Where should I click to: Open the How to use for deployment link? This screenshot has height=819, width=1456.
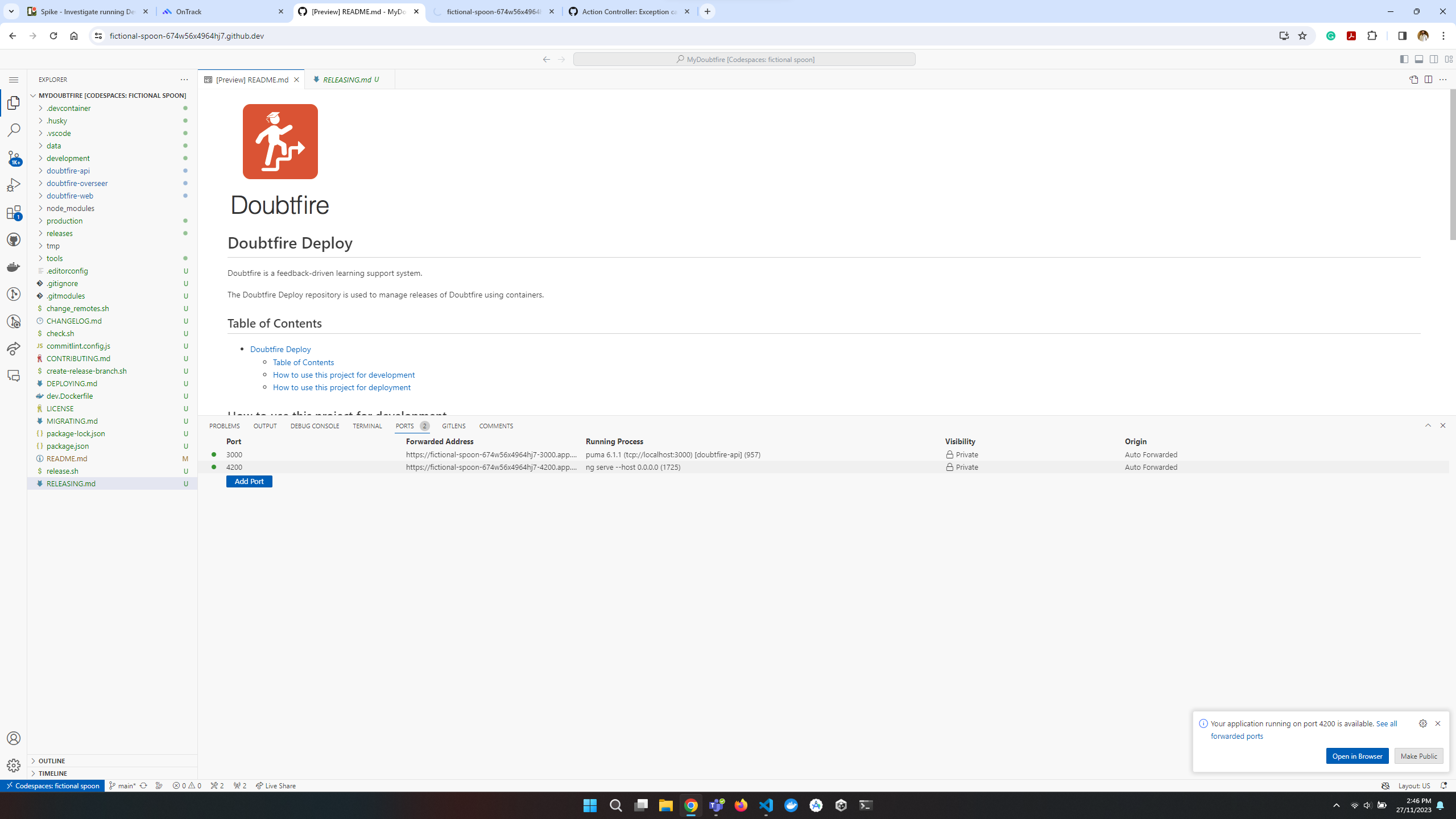[341, 387]
